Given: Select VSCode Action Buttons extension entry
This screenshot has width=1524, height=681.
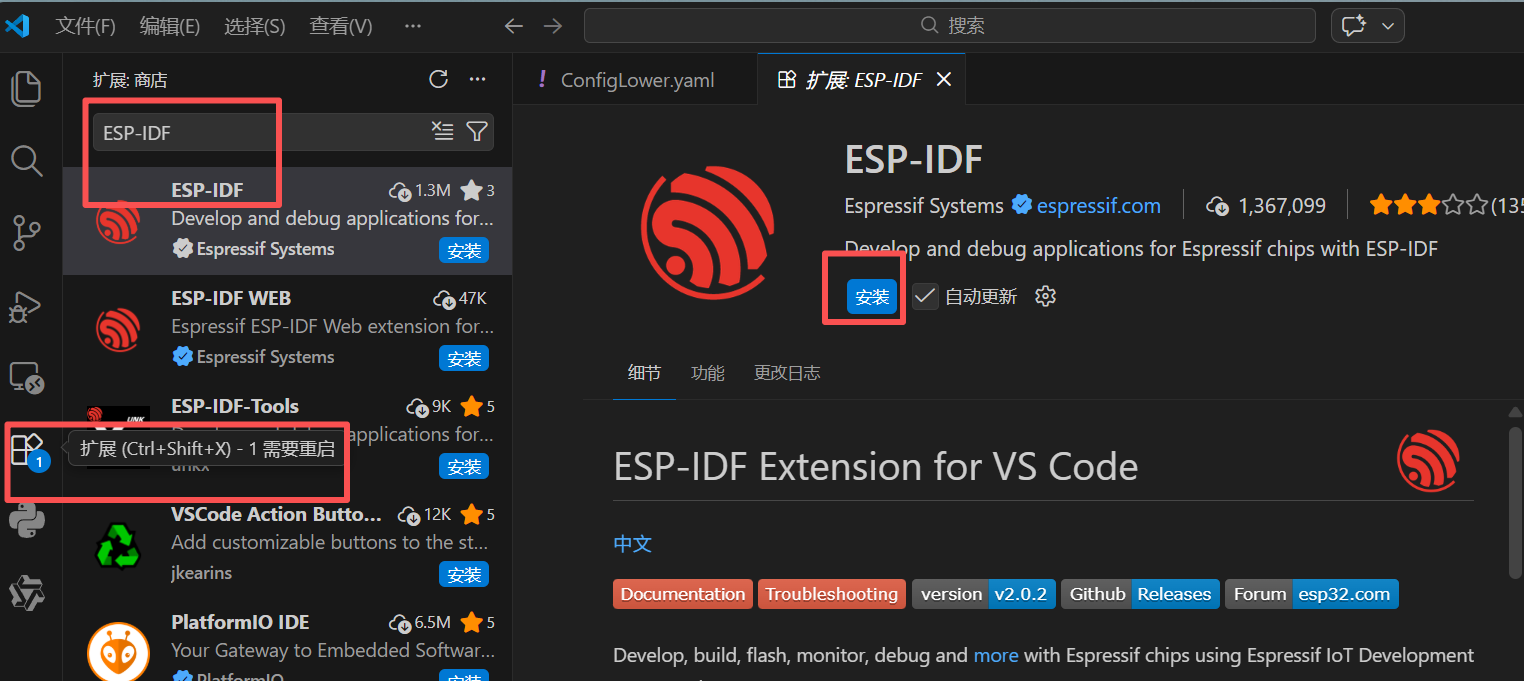Looking at the screenshot, I should [x=287, y=545].
